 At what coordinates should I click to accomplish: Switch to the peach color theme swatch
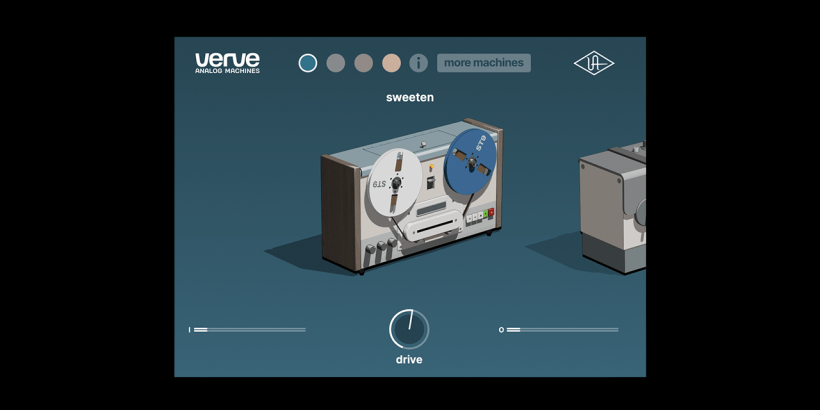[x=391, y=63]
